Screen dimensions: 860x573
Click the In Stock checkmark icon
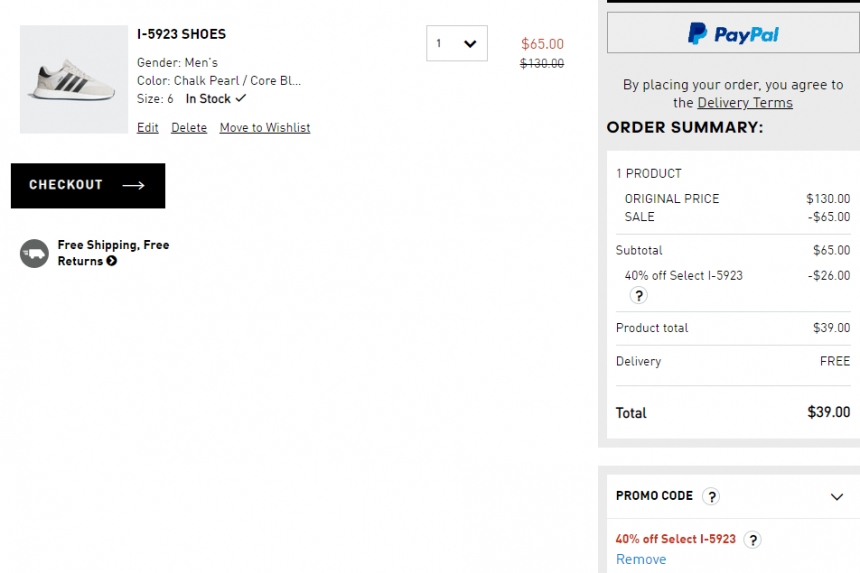pyautogui.click(x=241, y=98)
